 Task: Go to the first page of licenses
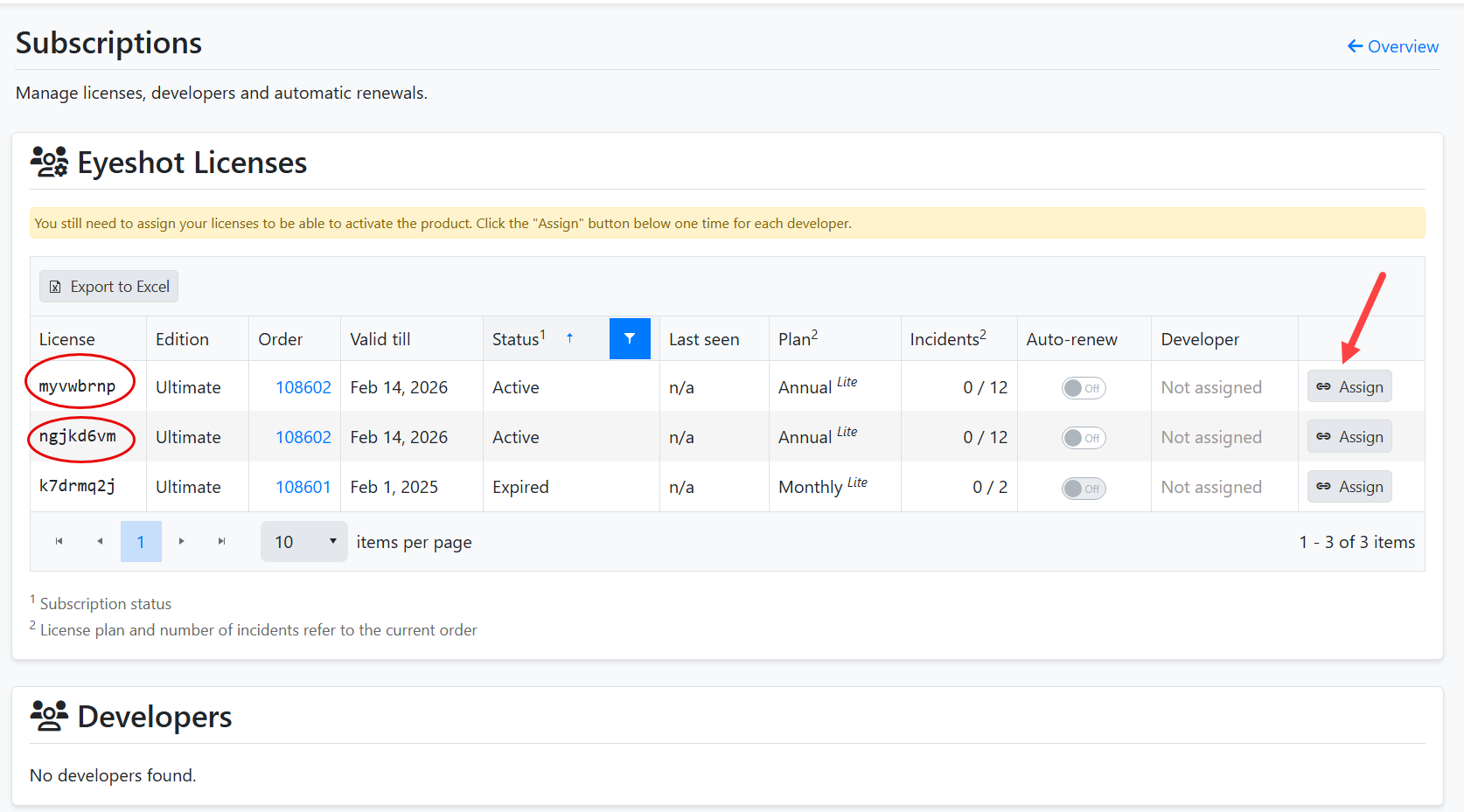59,541
